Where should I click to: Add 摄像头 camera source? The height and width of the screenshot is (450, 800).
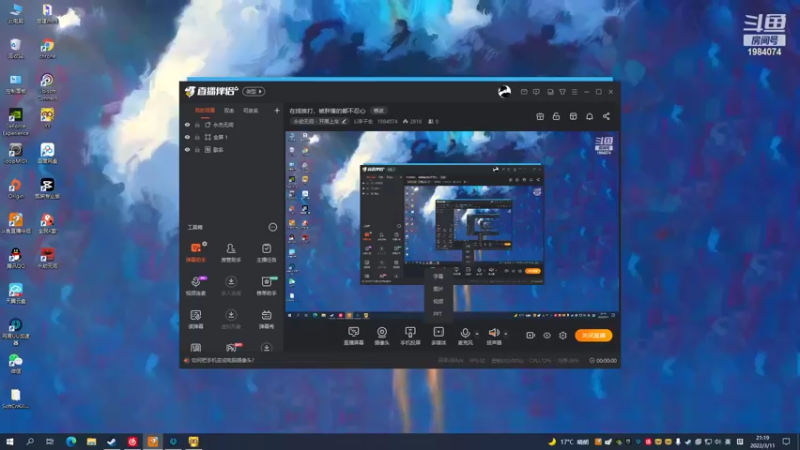tap(382, 336)
